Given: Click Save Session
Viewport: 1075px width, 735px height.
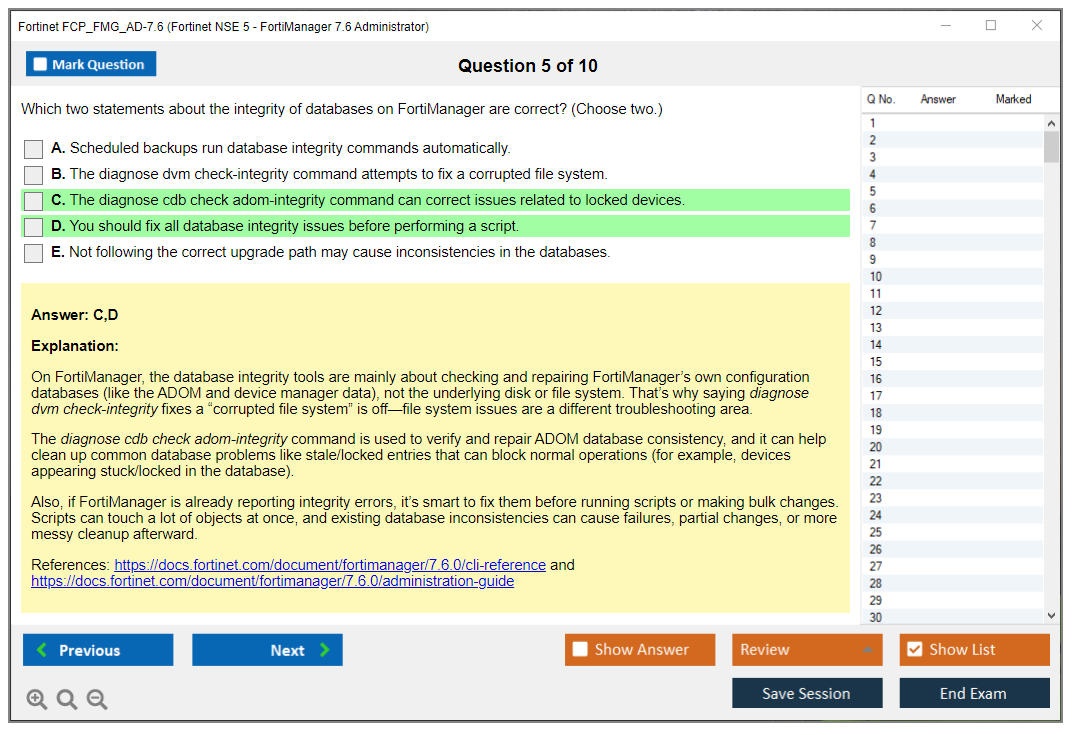Looking at the screenshot, I should [x=807, y=692].
